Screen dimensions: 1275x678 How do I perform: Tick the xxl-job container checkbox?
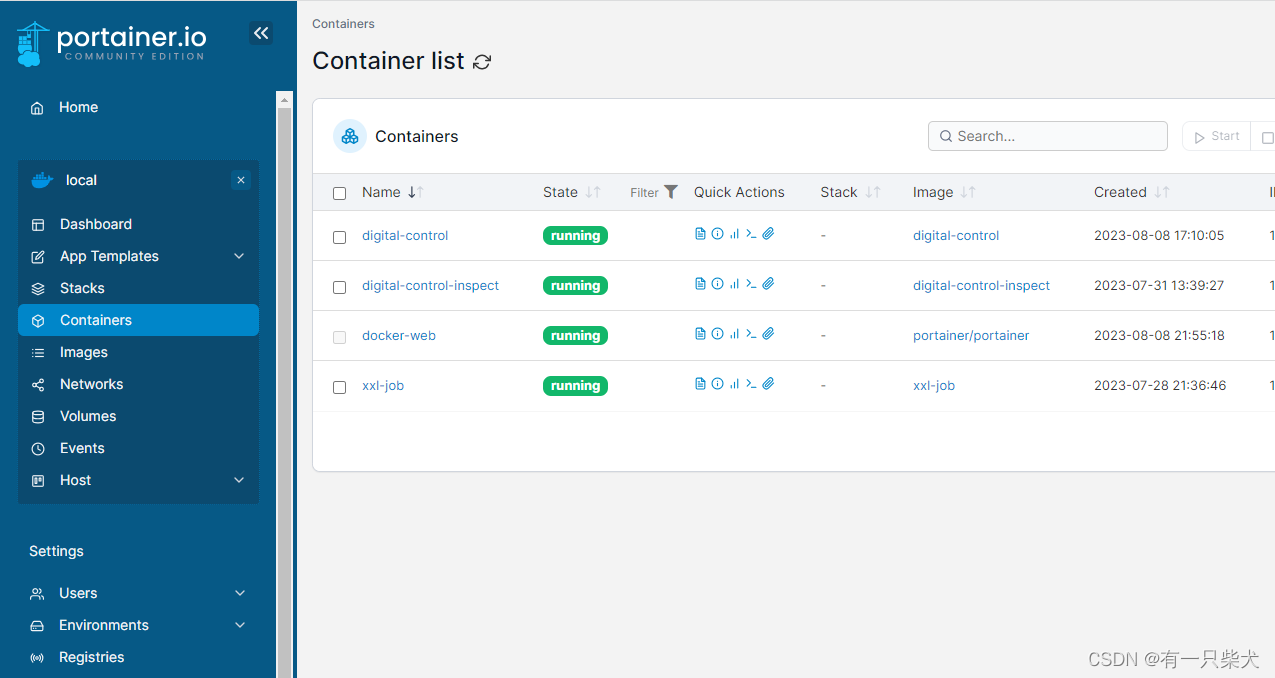pyautogui.click(x=339, y=387)
